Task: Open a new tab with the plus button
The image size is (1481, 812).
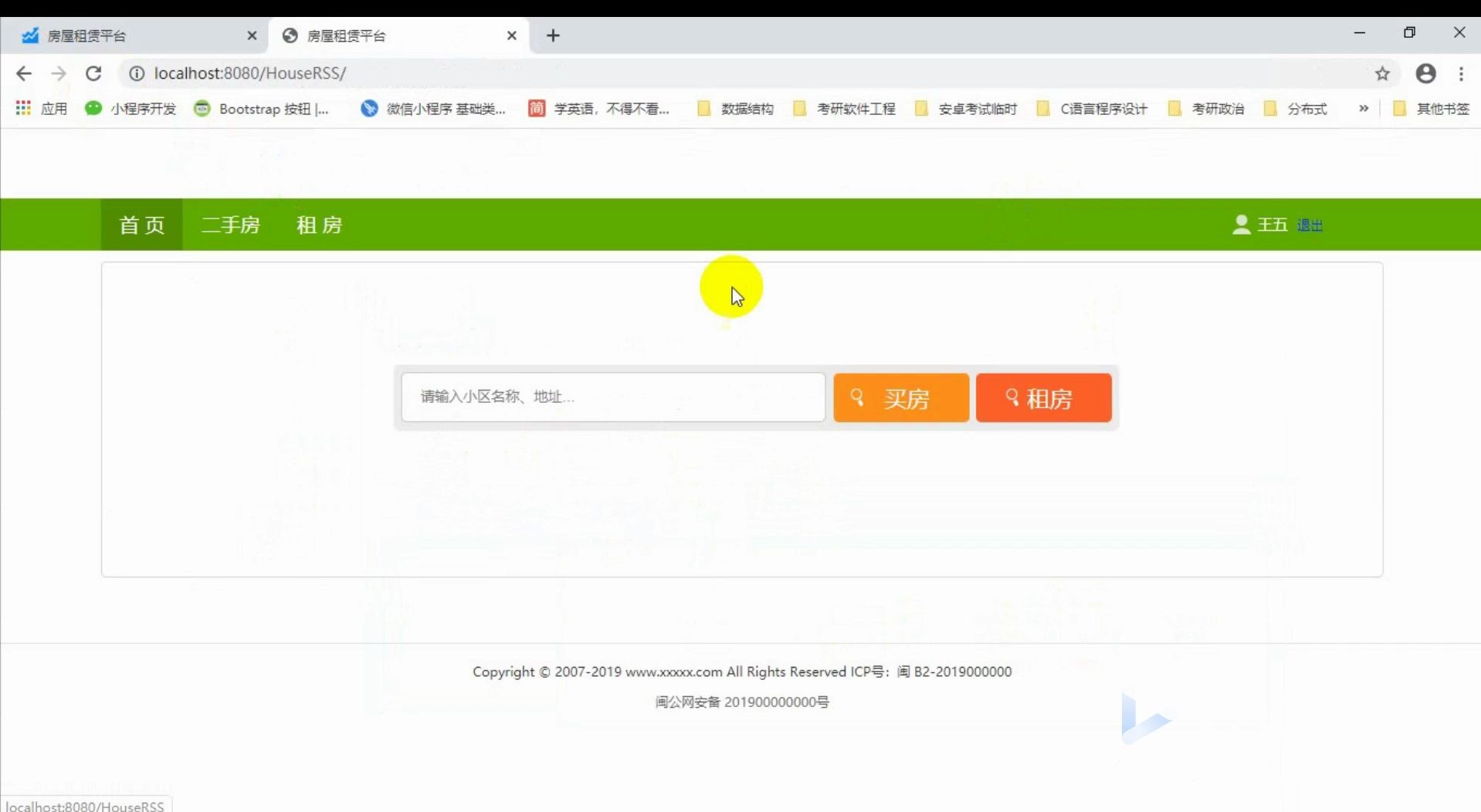Action: [553, 36]
